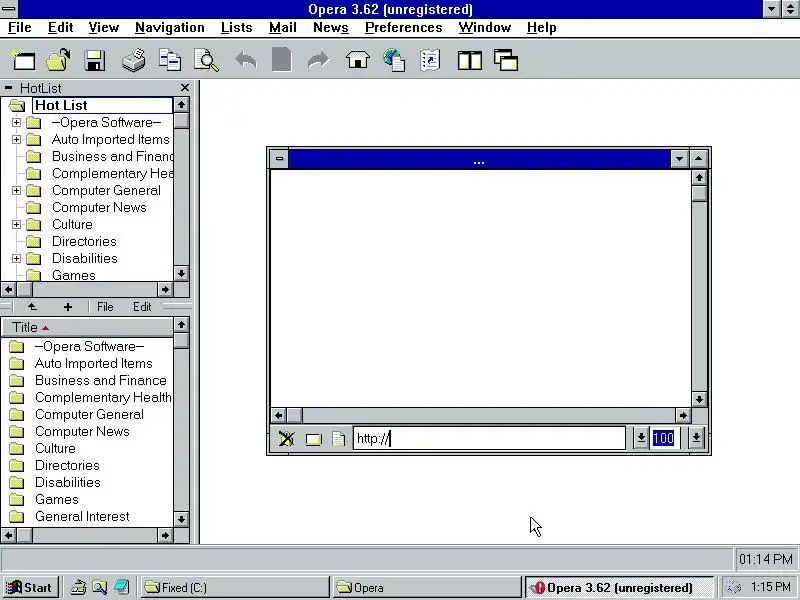Open the zoom percentage dropdown arrow
This screenshot has width=800, height=600.
click(x=696, y=438)
